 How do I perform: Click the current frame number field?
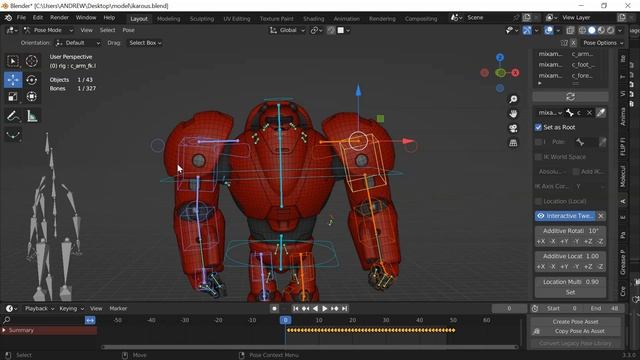click(509, 309)
